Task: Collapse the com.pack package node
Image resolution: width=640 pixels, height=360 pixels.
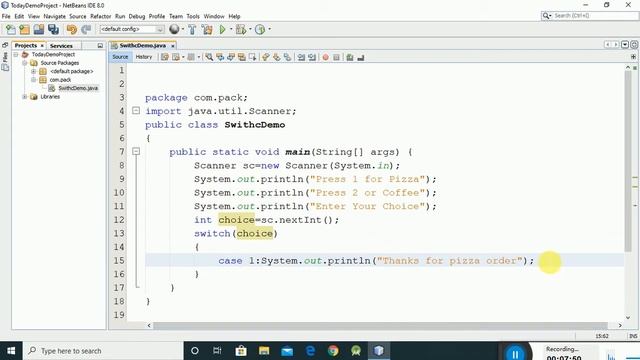Action: [33, 80]
